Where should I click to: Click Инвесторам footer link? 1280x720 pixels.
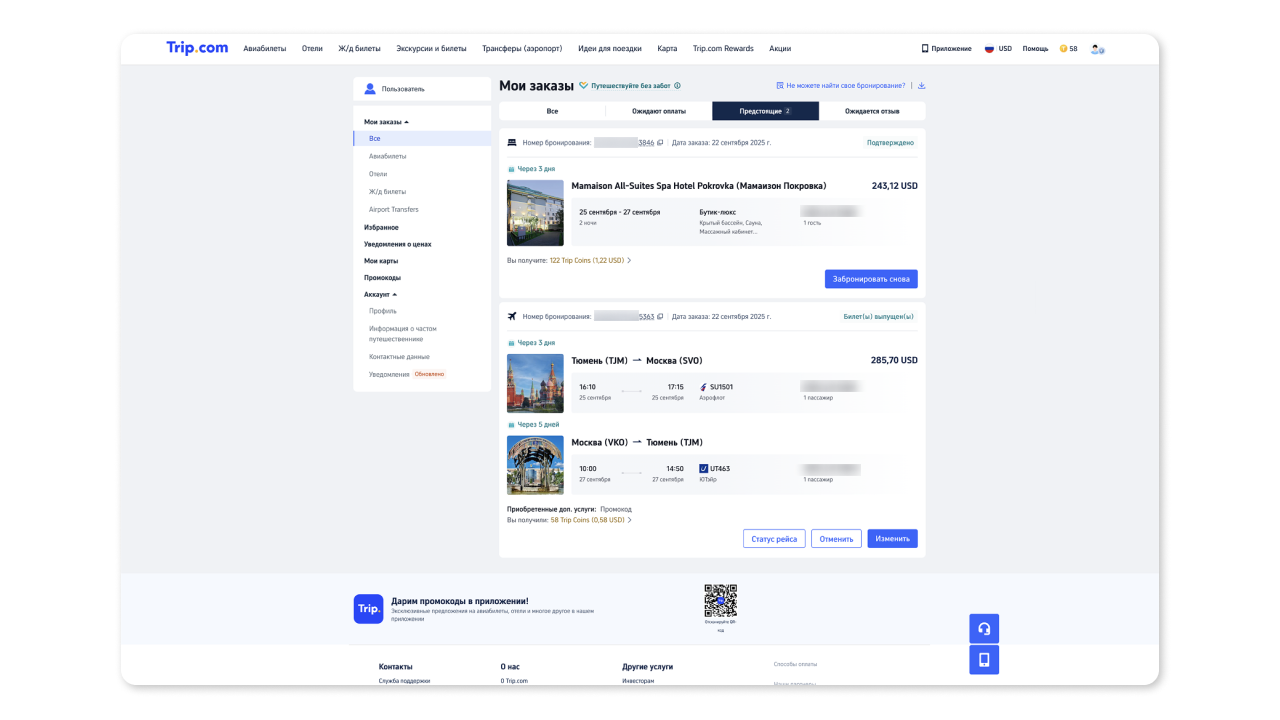pos(638,680)
